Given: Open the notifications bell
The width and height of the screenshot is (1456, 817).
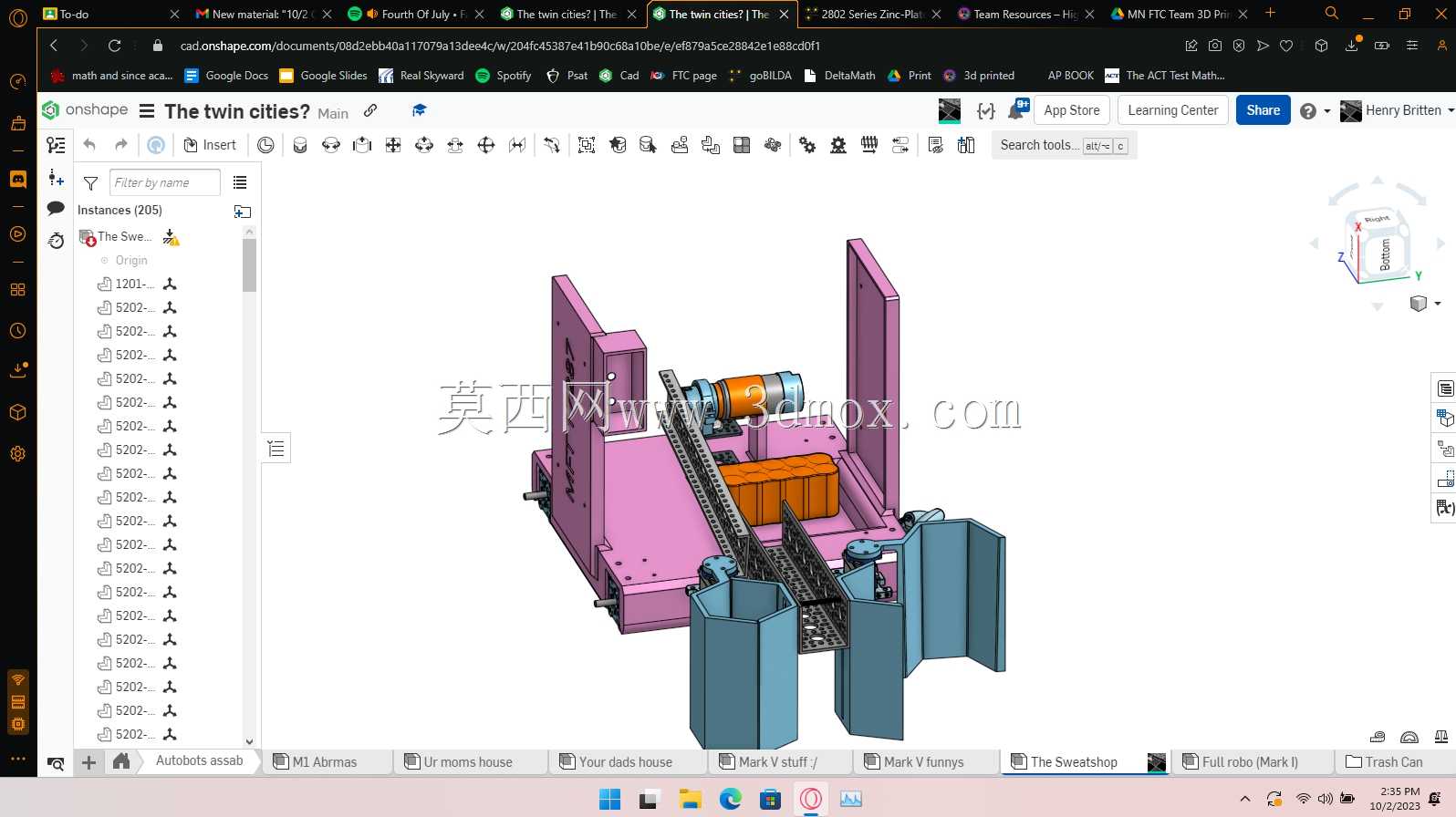Looking at the screenshot, I should tap(1017, 110).
